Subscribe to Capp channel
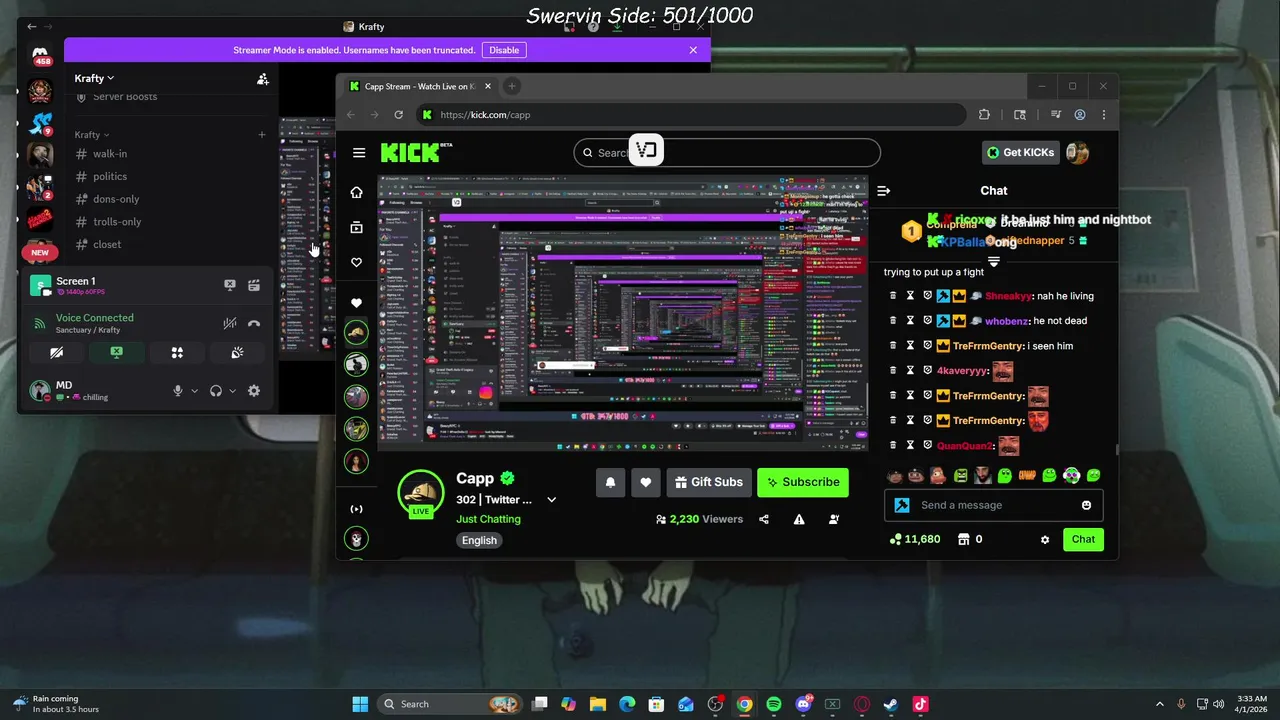The width and height of the screenshot is (1280, 720). pos(803,482)
